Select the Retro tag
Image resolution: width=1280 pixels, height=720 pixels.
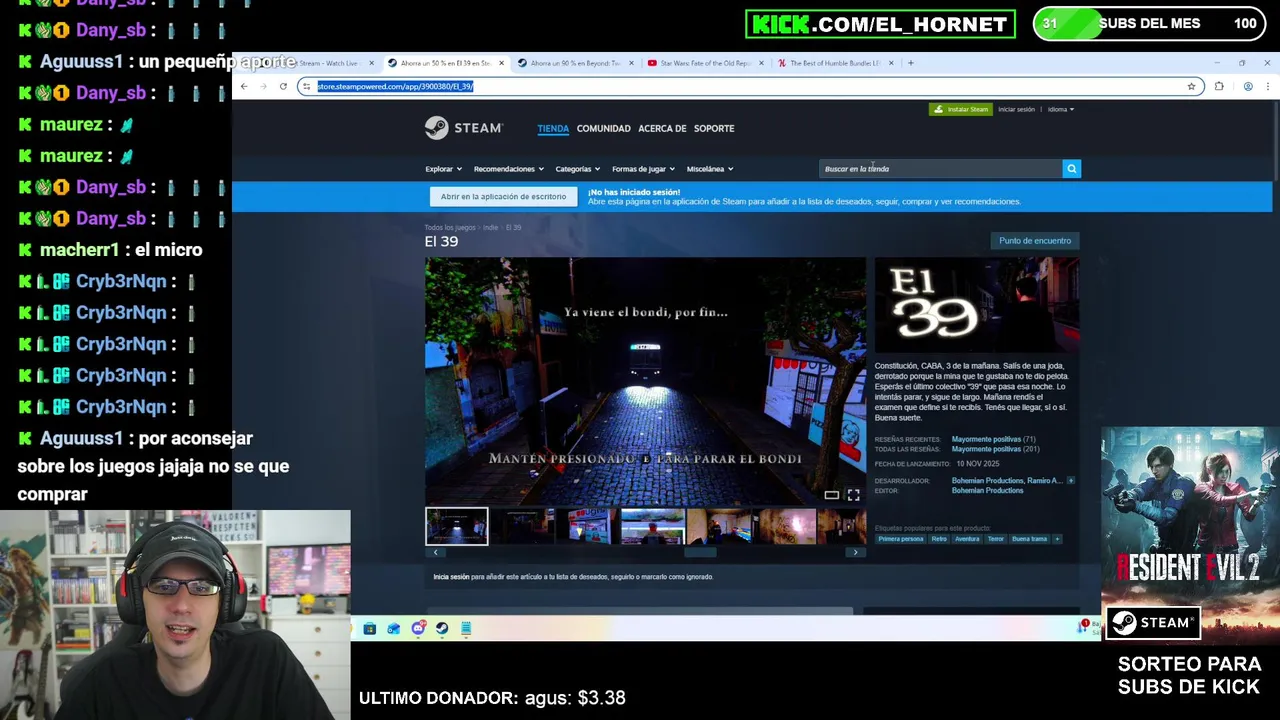(939, 539)
